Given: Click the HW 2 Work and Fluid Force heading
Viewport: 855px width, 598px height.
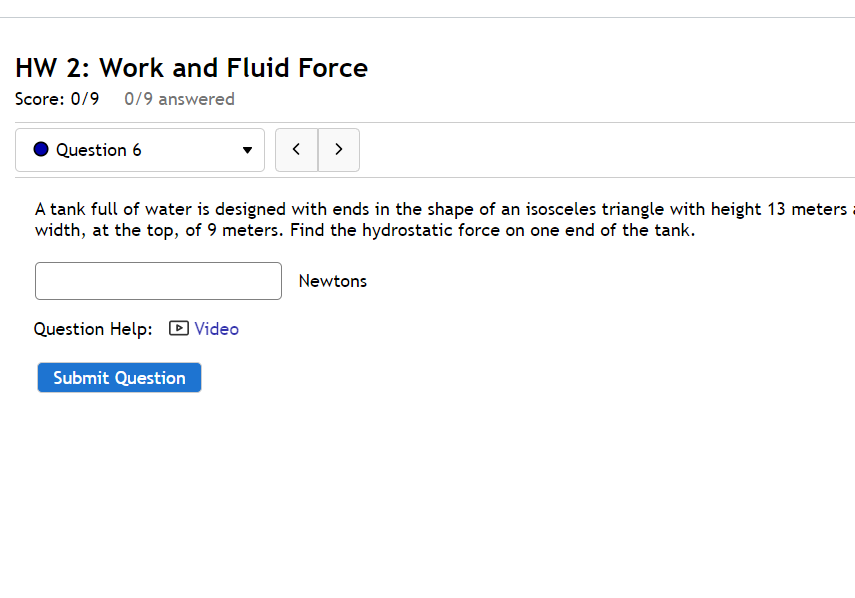Looking at the screenshot, I should (190, 67).
